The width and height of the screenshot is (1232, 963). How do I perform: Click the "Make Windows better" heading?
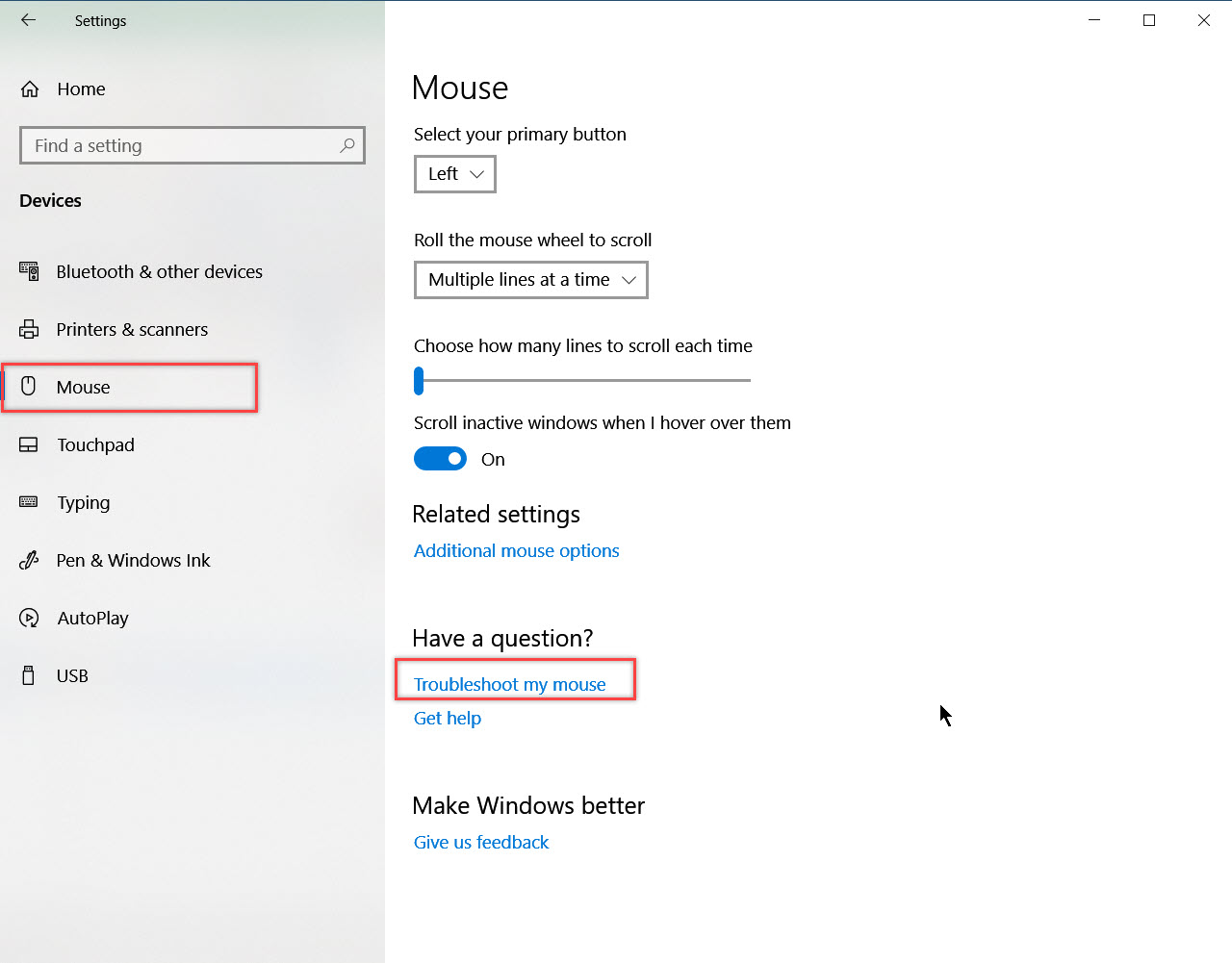528,805
